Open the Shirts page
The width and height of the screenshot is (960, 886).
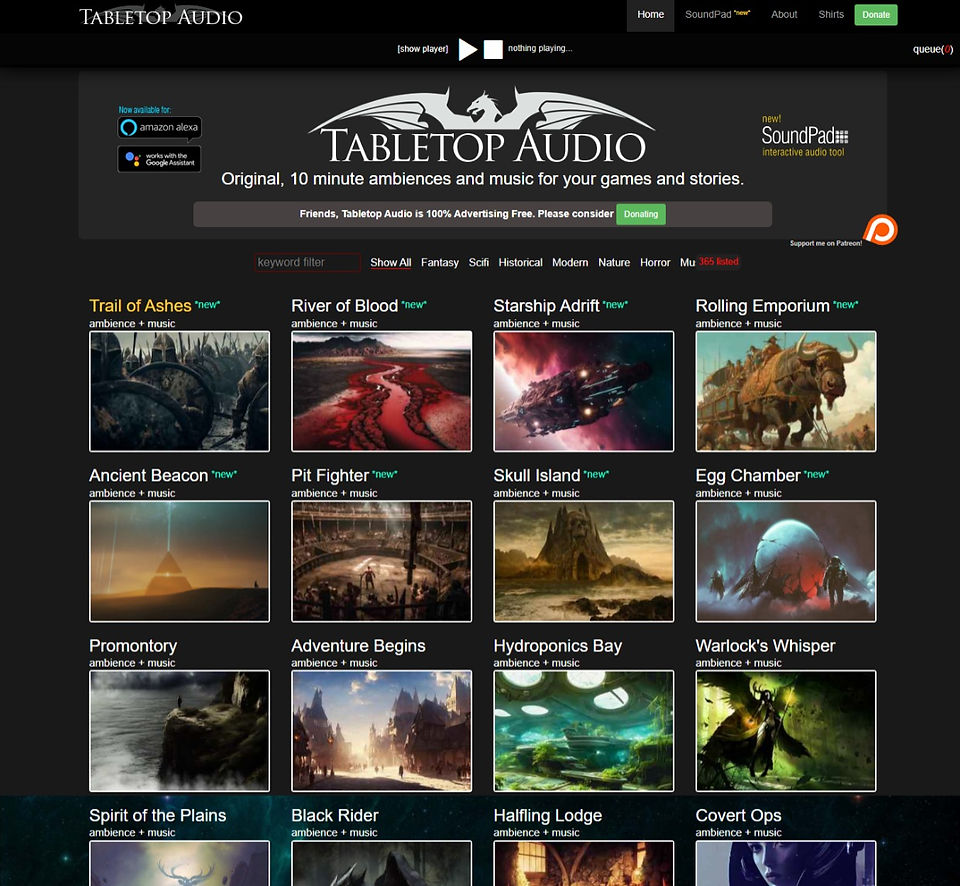tap(831, 14)
